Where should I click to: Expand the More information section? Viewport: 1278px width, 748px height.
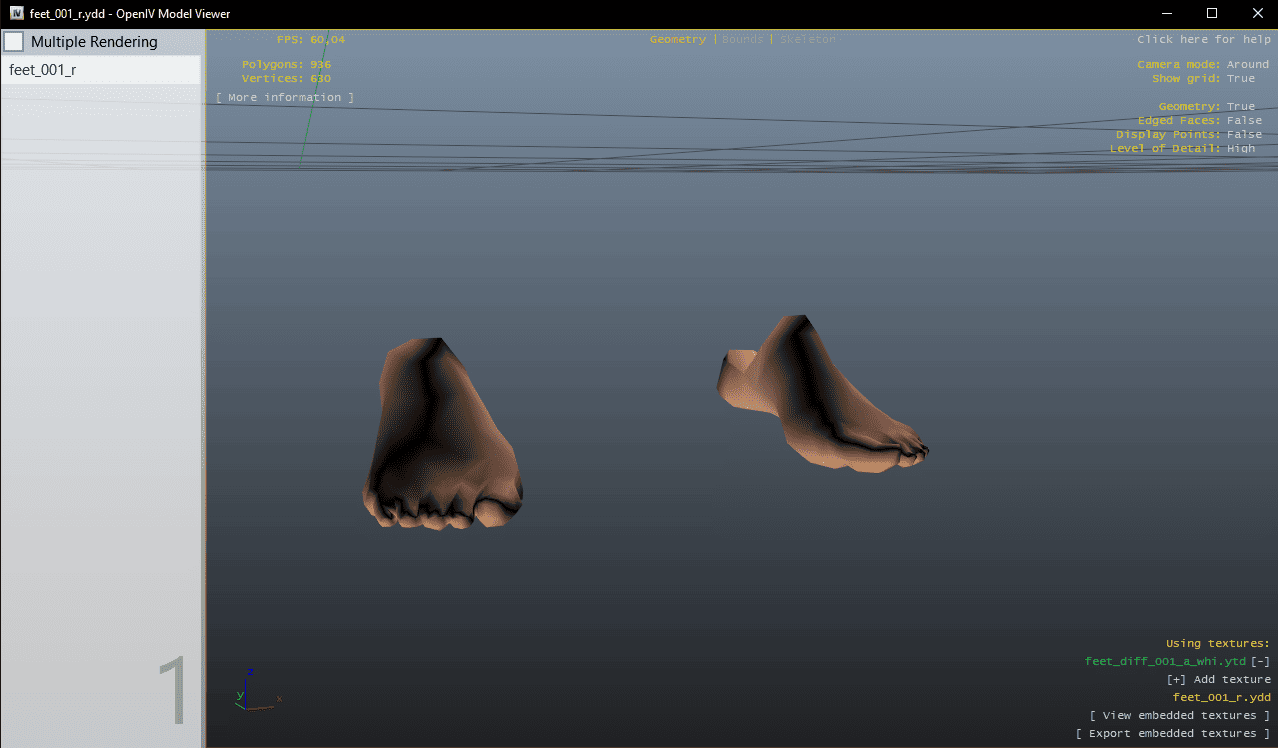(x=285, y=98)
